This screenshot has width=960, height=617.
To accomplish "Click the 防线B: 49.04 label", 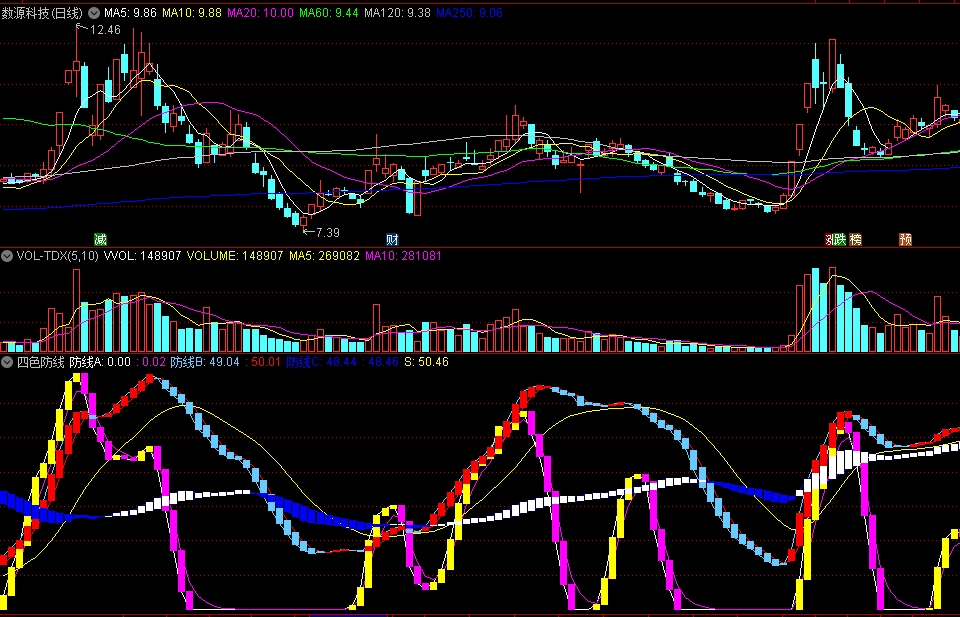I will [204, 362].
